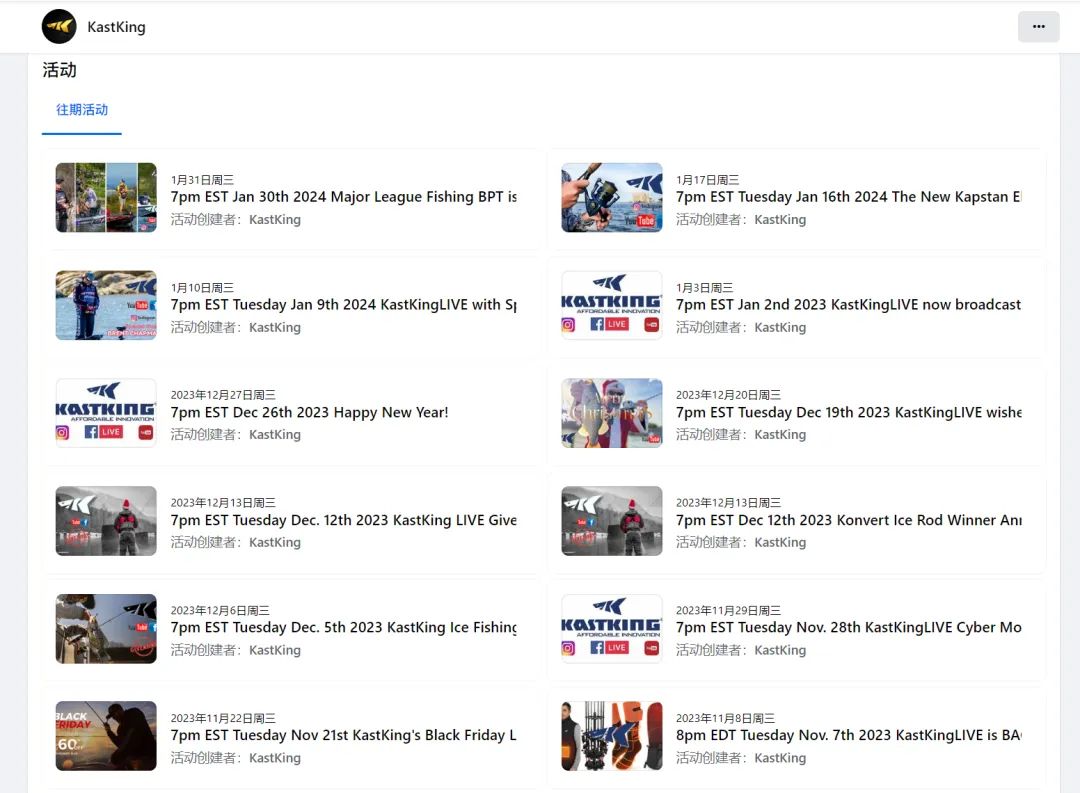Open event title 'Dec 26th 2023 Happy New Year!'
1080x793 pixels.
(309, 412)
